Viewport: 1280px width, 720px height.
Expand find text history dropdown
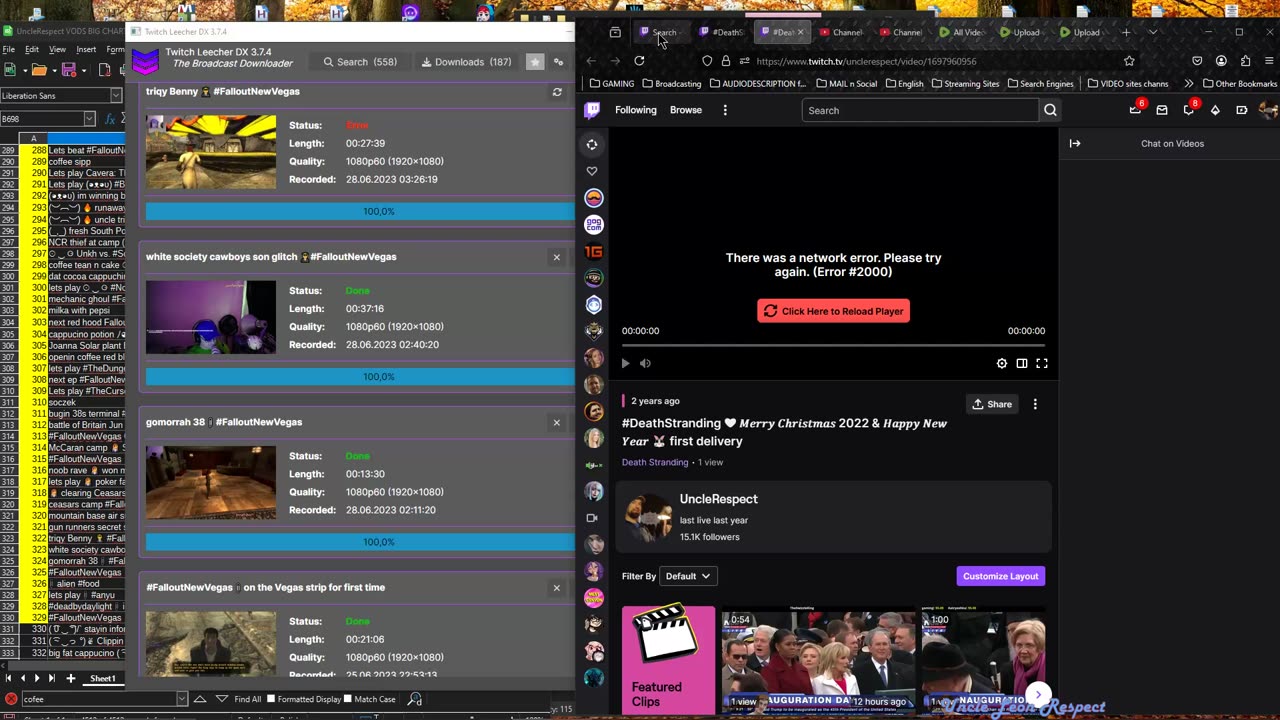click(181, 699)
